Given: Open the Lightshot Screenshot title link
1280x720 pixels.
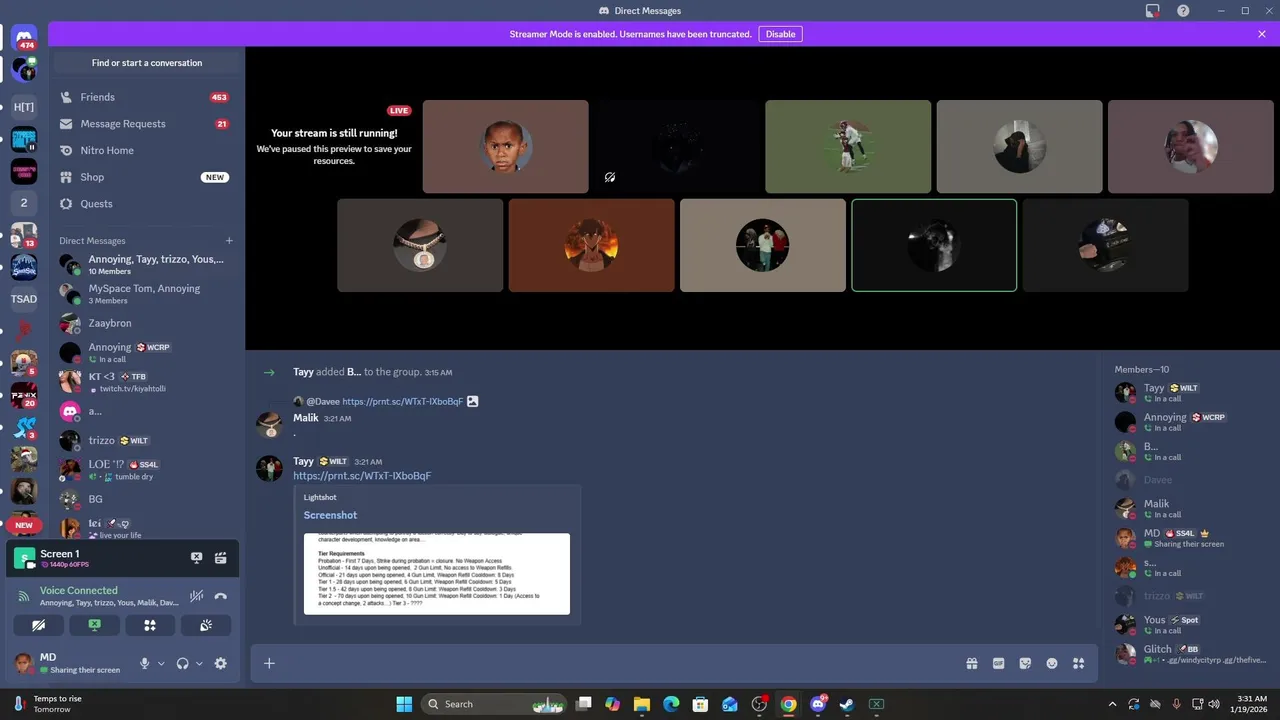Looking at the screenshot, I should coord(330,515).
